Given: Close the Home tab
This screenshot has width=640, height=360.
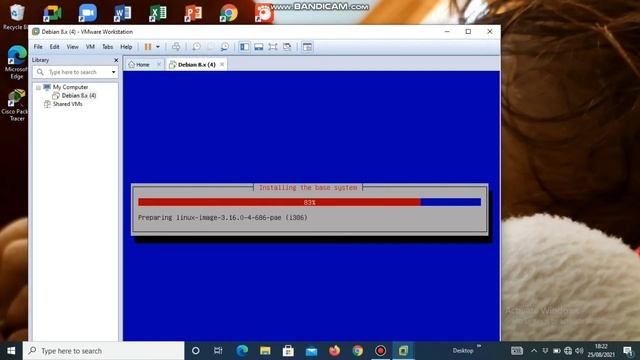Looking at the screenshot, I should pyautogui.click(x=159, y=64).
